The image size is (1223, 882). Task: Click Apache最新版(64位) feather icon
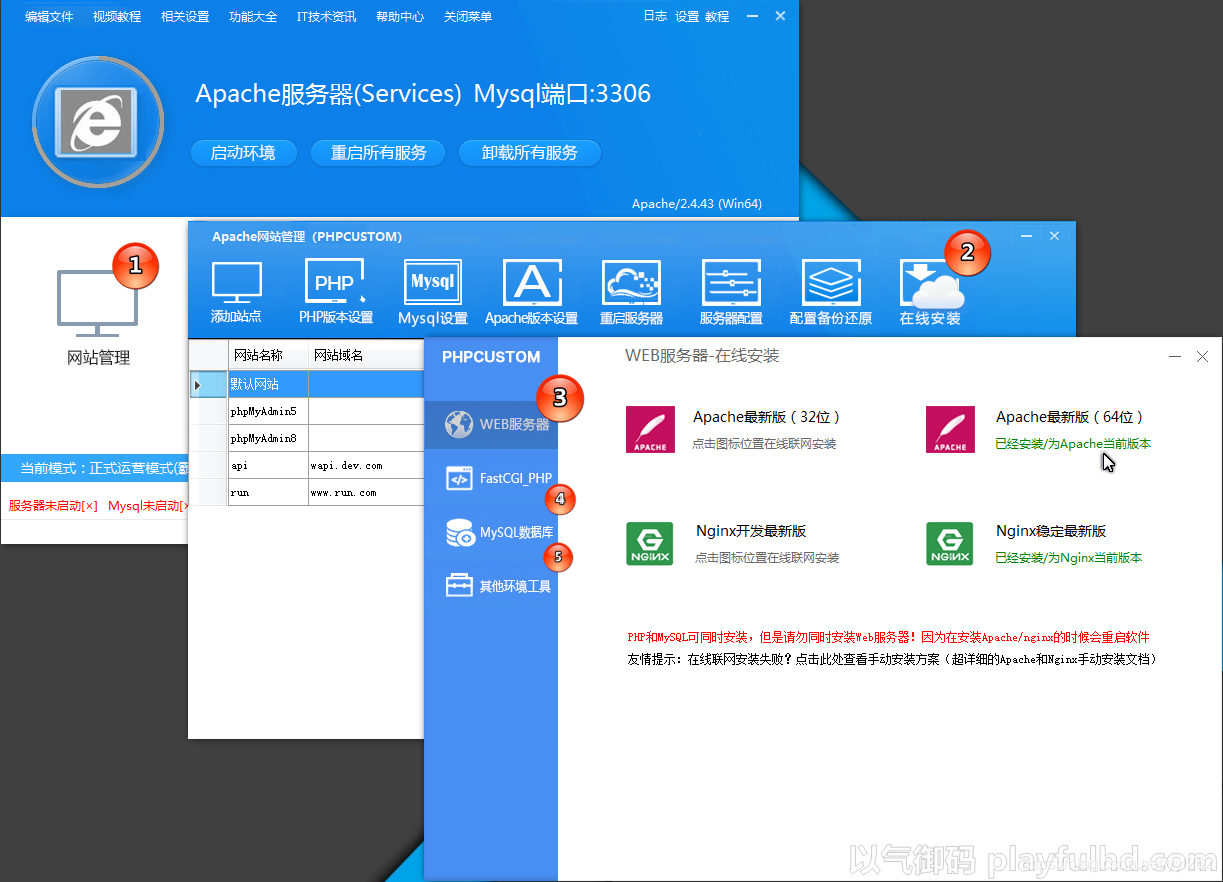(950, 429)
